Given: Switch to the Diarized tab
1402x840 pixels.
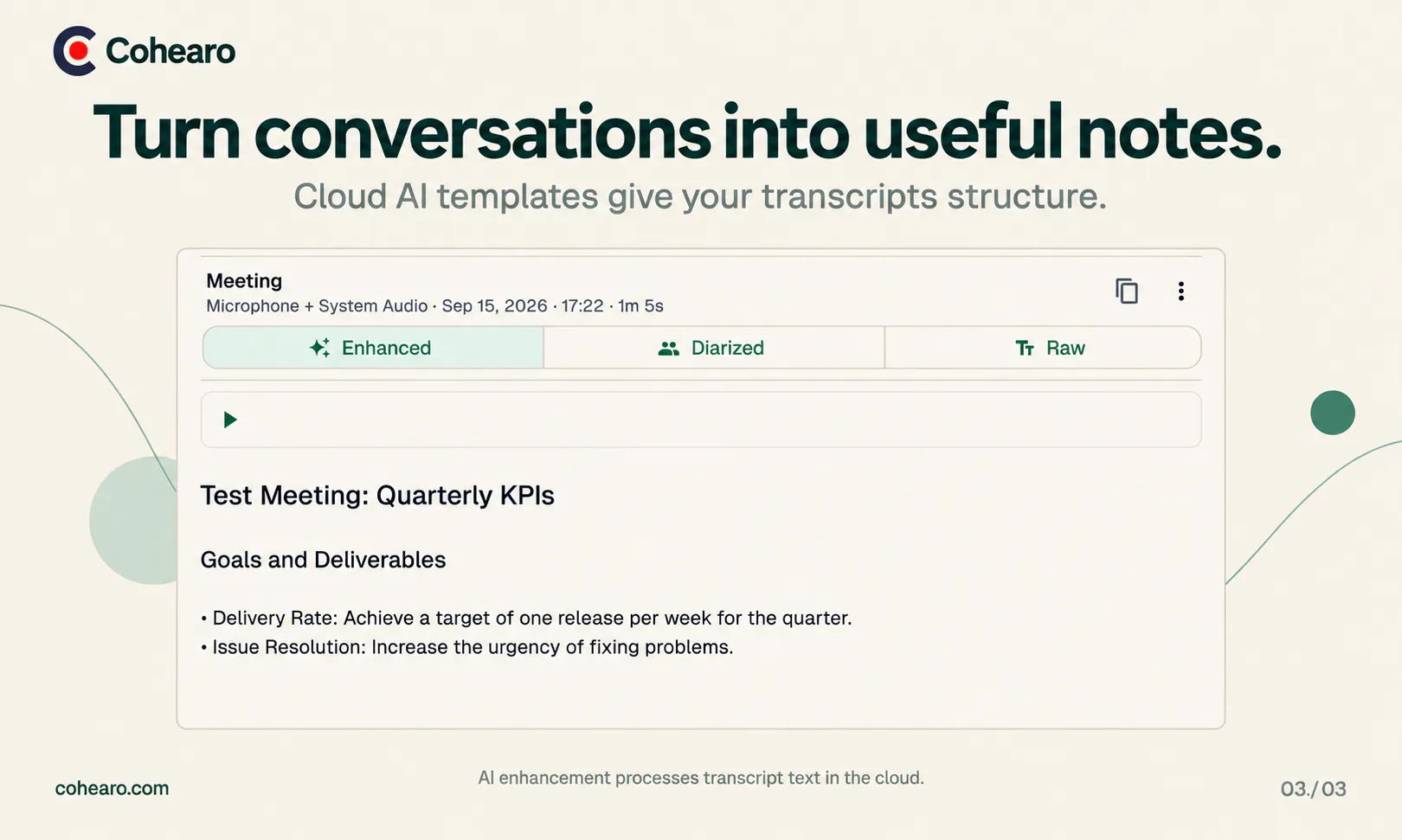Looking at the screenshot, I should (714, 348).
